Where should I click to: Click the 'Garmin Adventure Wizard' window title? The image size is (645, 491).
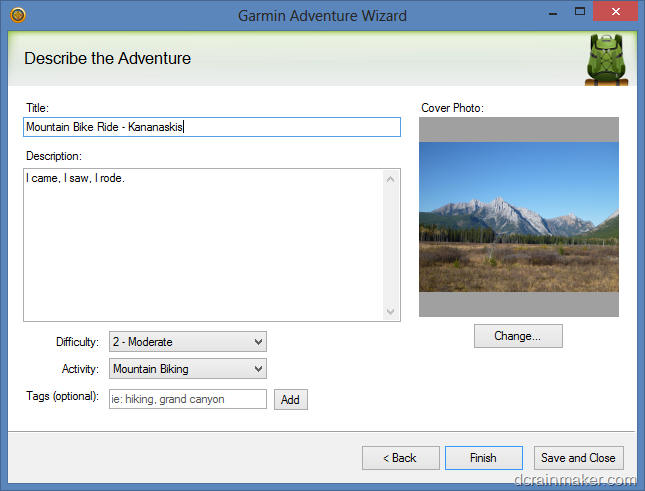(322, 16)
